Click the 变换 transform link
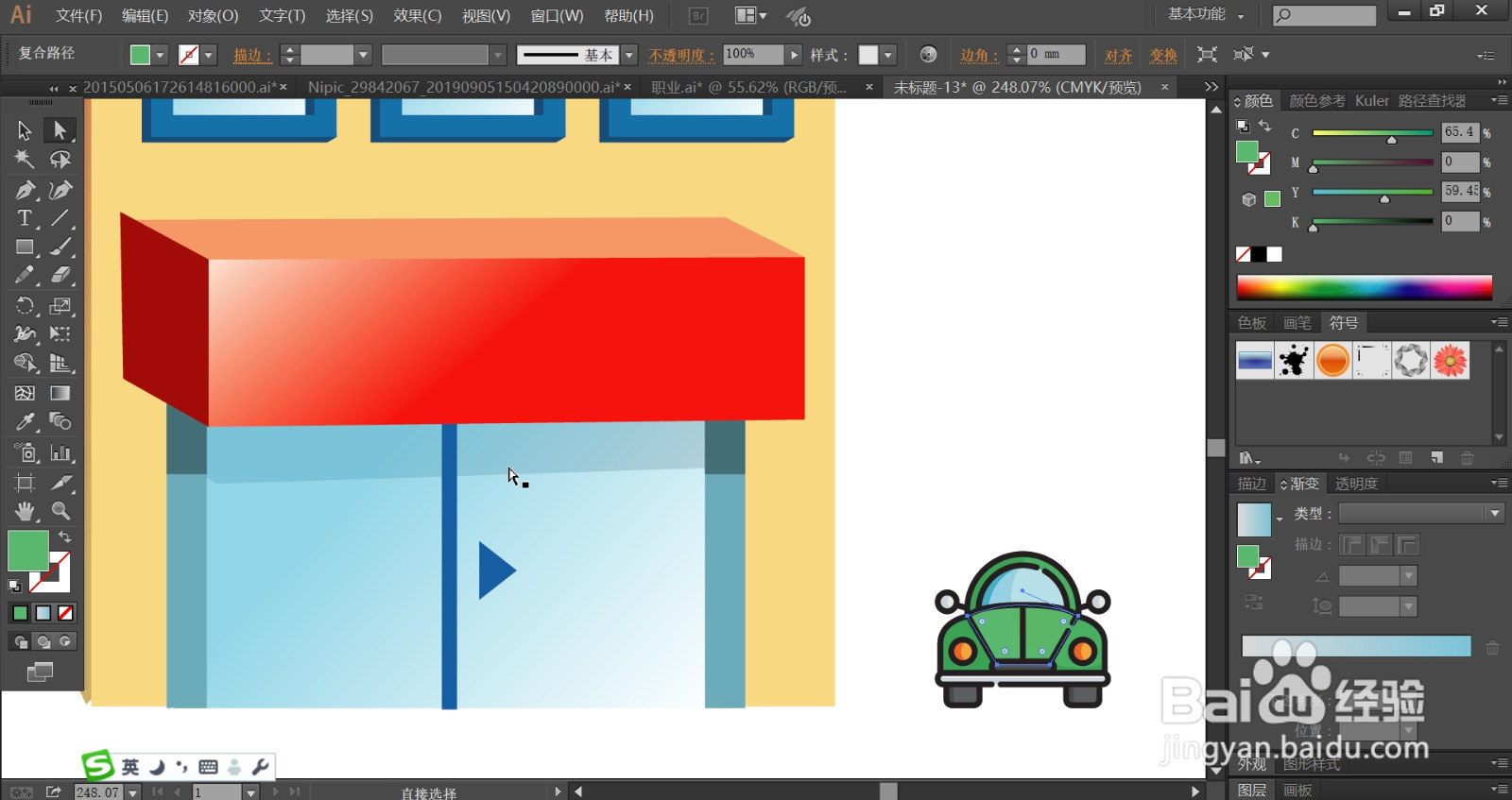 pyautogui.click(x=1163, y=56)
